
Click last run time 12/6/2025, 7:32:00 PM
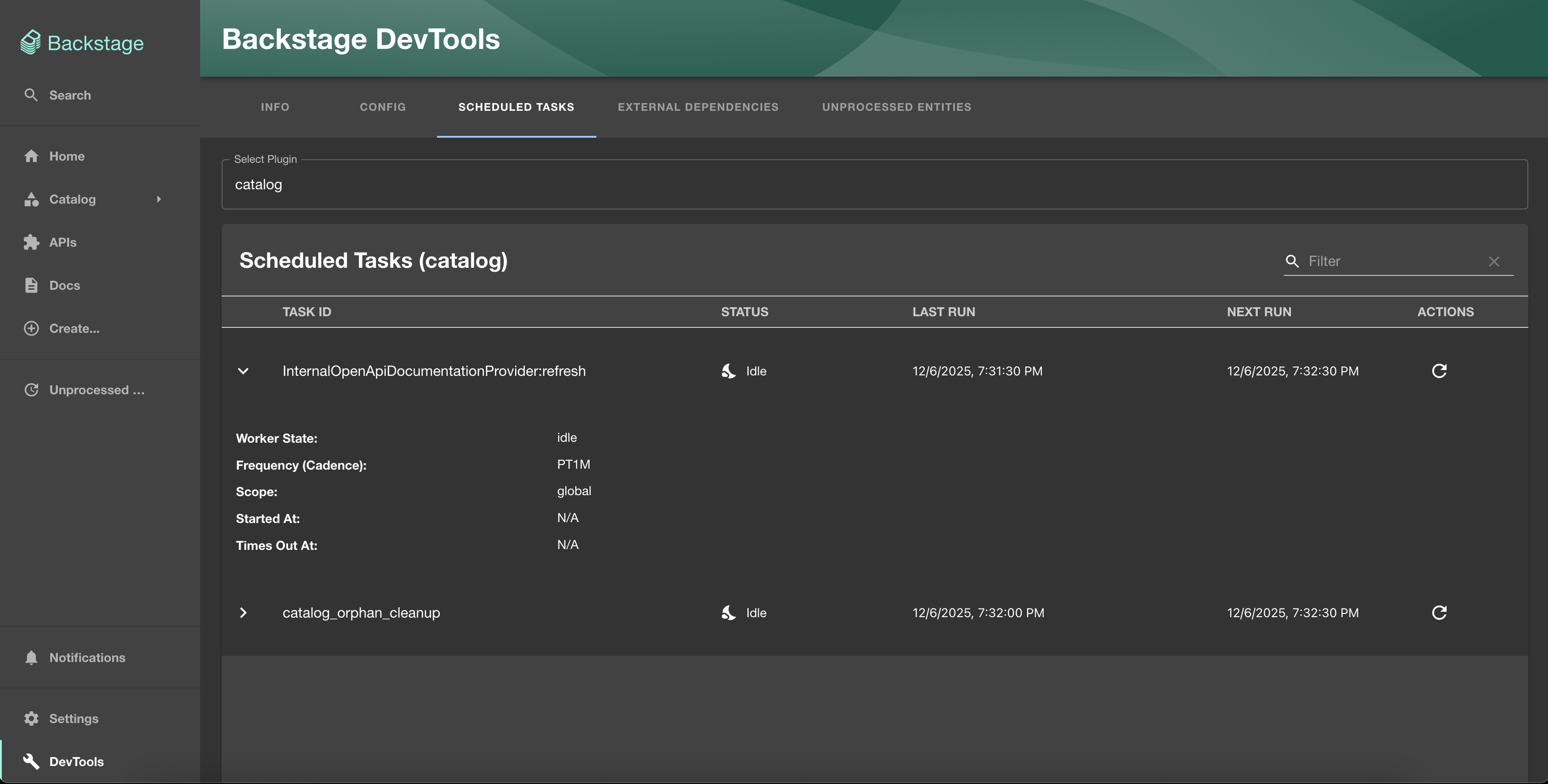978,613
